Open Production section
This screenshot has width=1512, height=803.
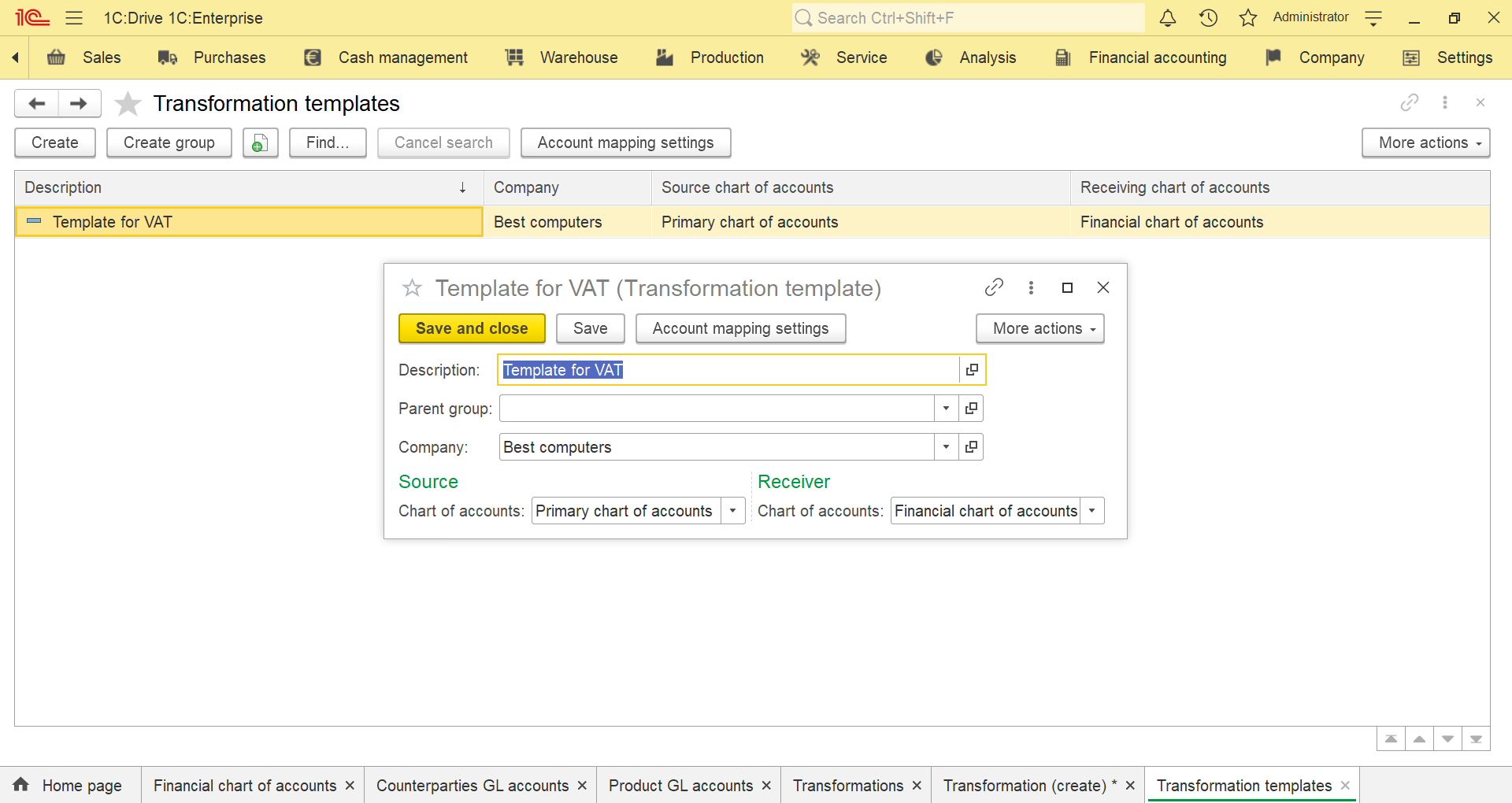(710, 57)
